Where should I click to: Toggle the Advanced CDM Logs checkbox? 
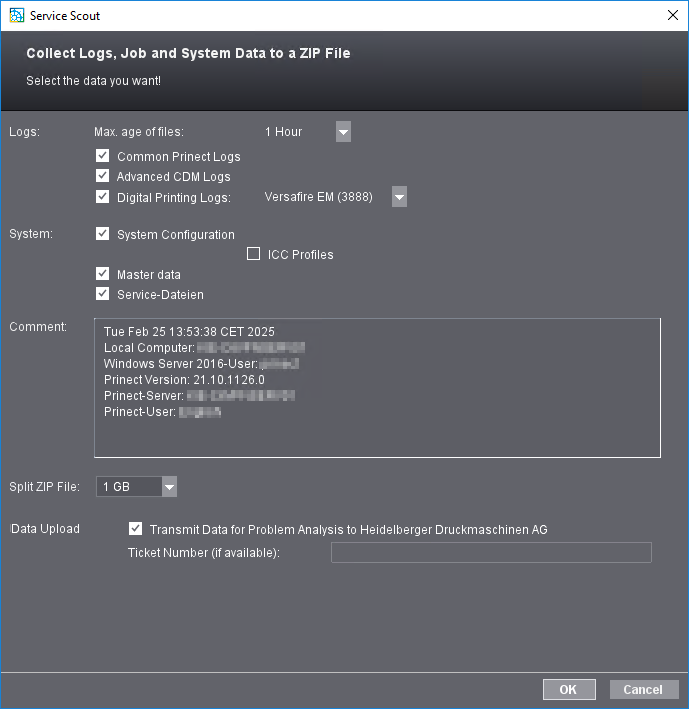click(x=102, y=176)
